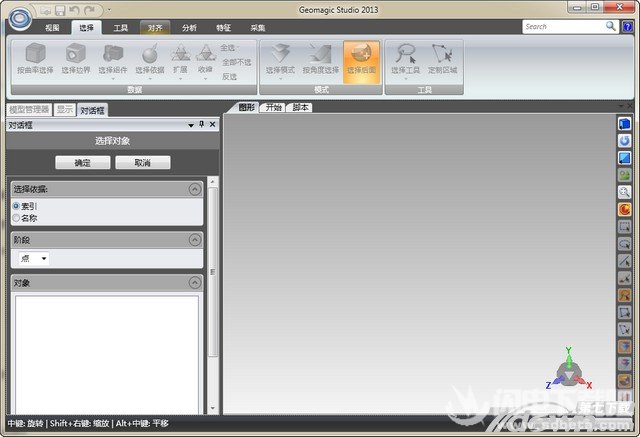Close the 对话框 panel
Image resolution: width=640 pixels, height=437 pixels.
tap(212, 124)
